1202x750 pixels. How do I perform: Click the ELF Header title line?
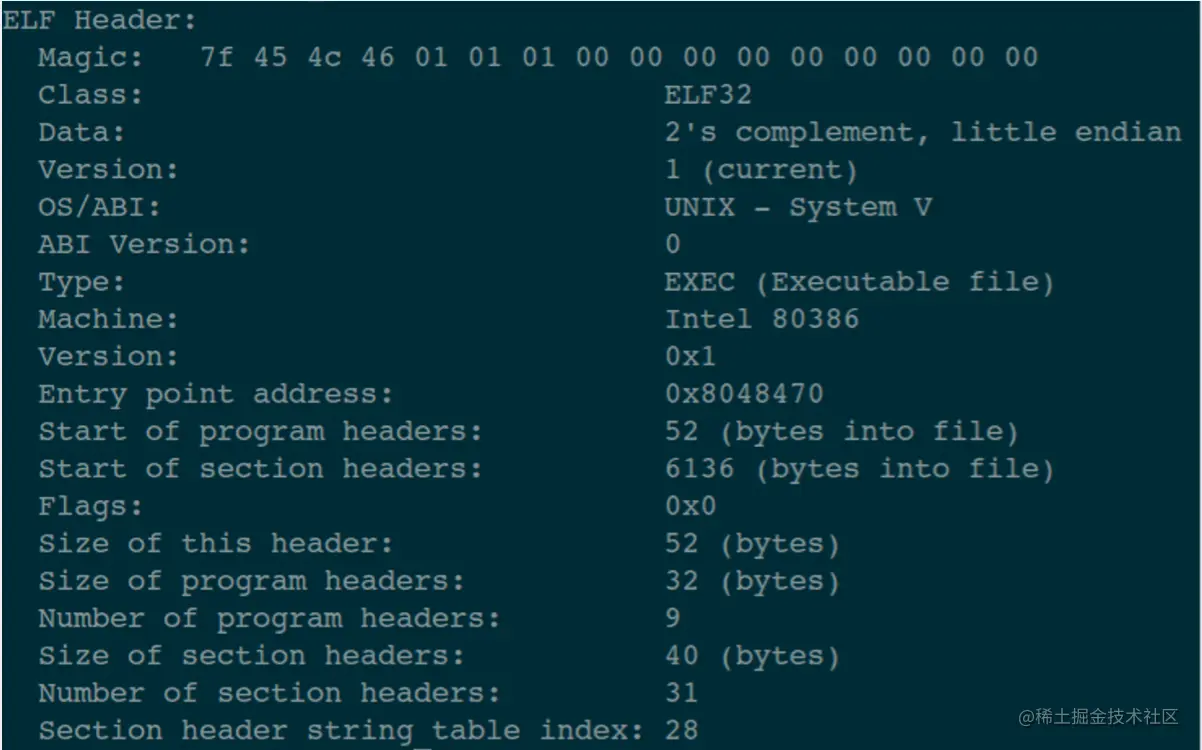101,20
